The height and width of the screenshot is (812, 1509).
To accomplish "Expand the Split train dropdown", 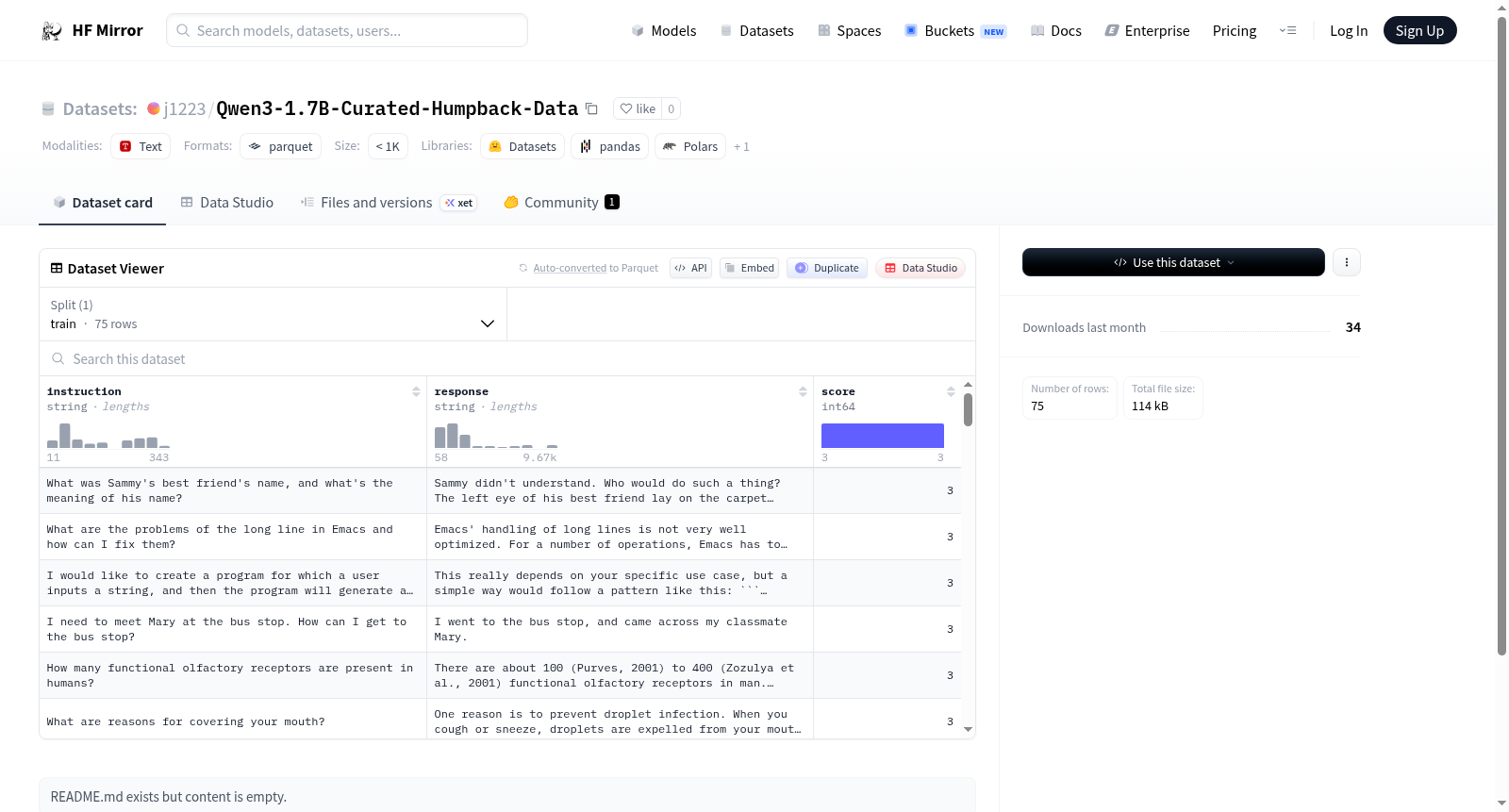I will 274,314.
